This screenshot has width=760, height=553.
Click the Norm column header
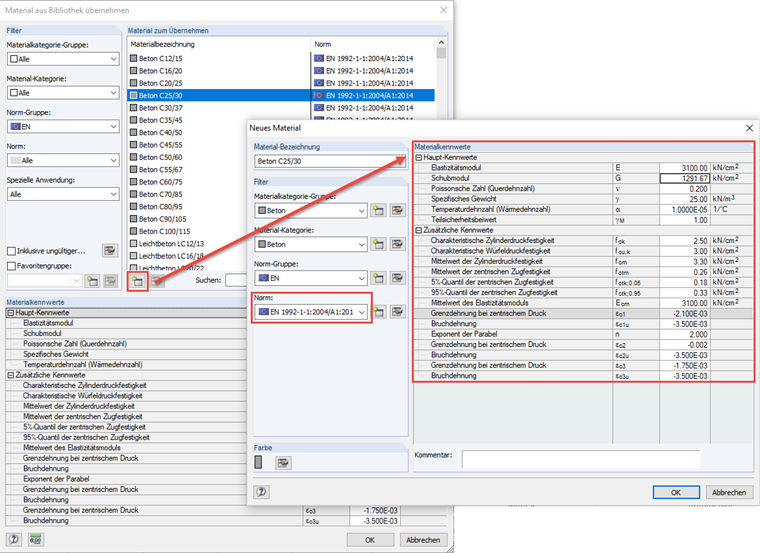point(373,44)
